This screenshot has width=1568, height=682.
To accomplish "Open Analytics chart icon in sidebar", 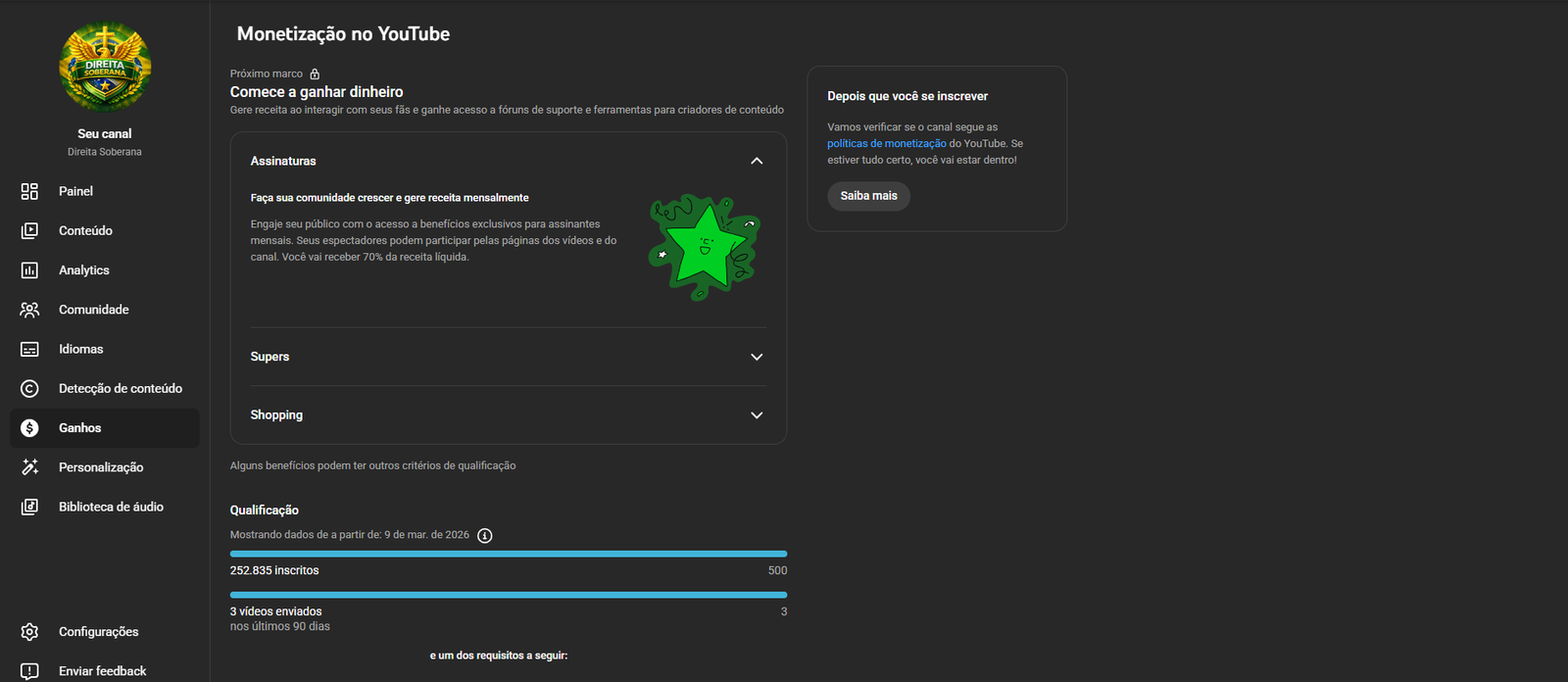I will coord(29,270).
